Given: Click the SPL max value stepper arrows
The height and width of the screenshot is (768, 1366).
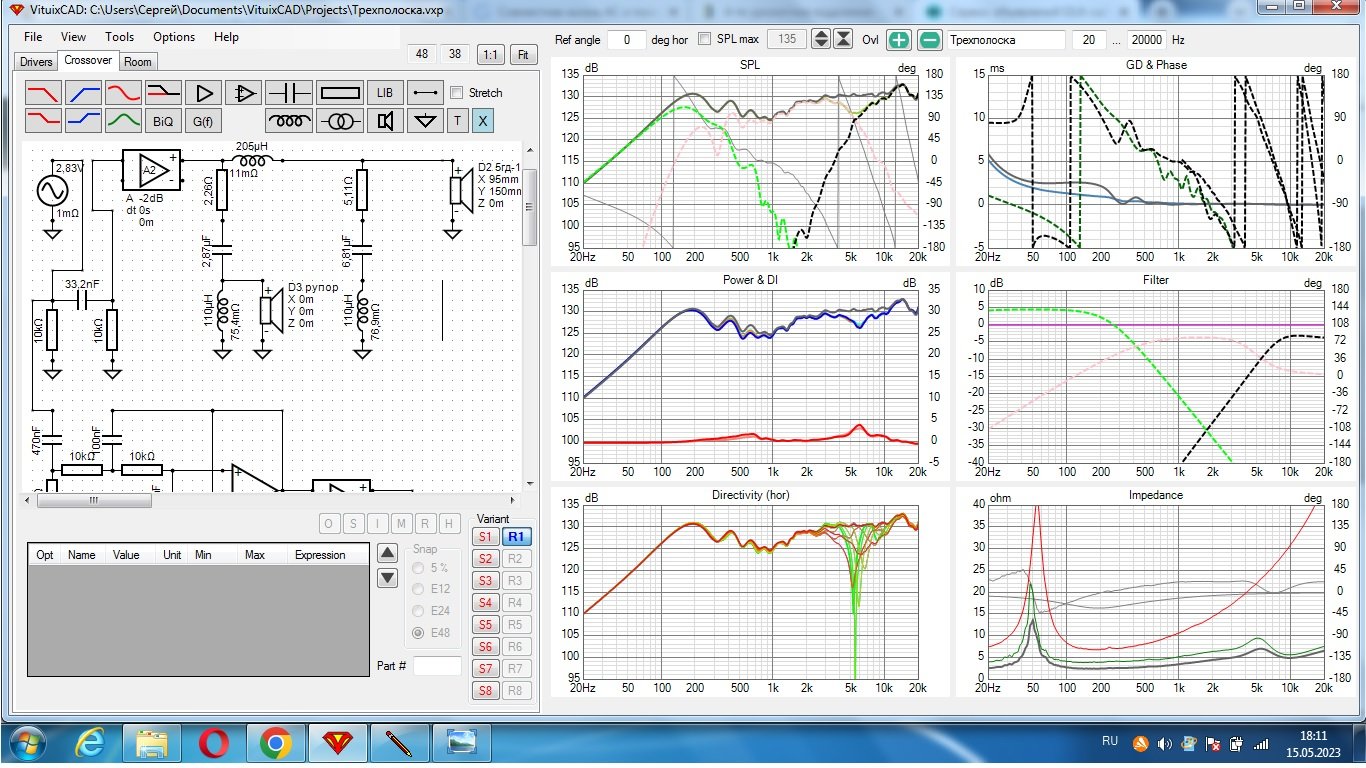Looking at the screenshot, I should (x=821, y=39).
